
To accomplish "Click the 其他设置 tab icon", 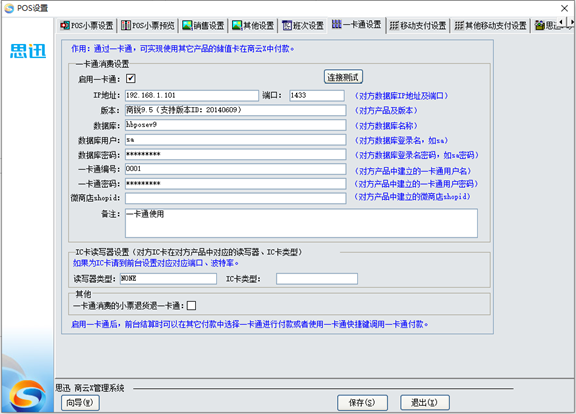I will [x=237, y=25].
